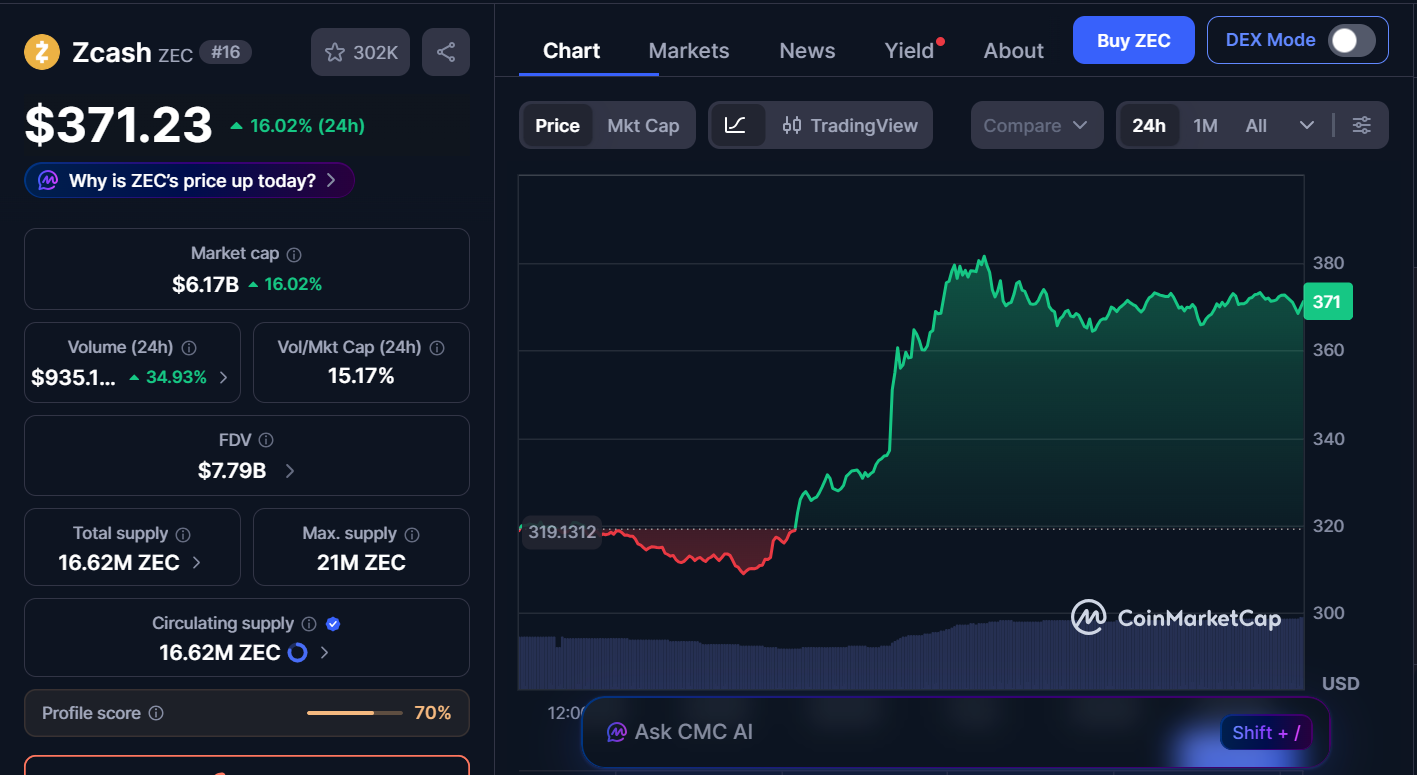Click the info icon beside Vol/Mkt Cap (24h)

click(x=437, y=348)
